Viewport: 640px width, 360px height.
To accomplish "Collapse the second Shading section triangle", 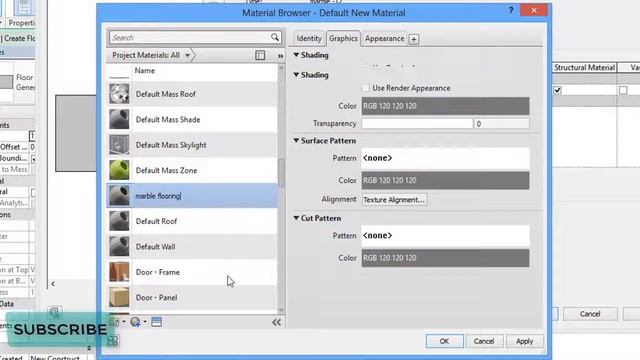I will [x=296, y=75].
